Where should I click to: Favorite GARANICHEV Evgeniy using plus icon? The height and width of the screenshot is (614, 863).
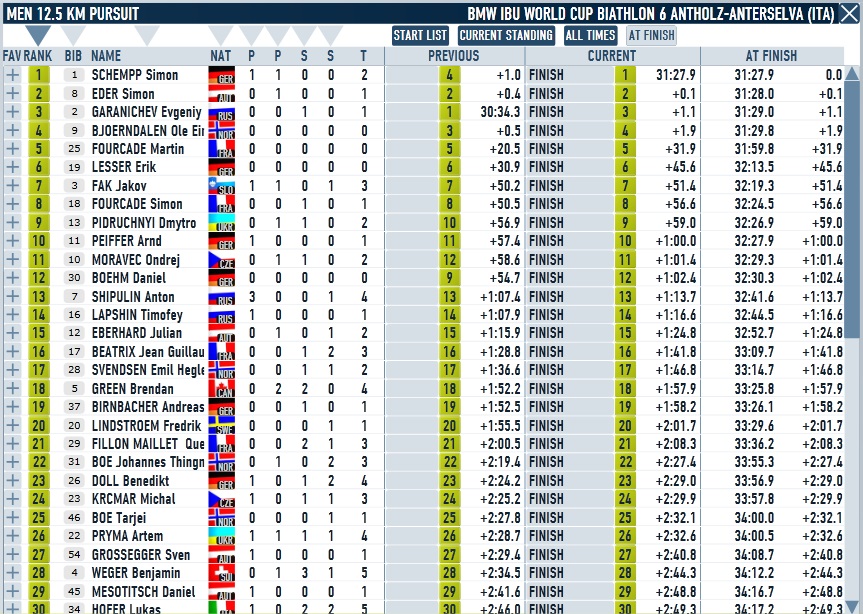coord(12,112)
